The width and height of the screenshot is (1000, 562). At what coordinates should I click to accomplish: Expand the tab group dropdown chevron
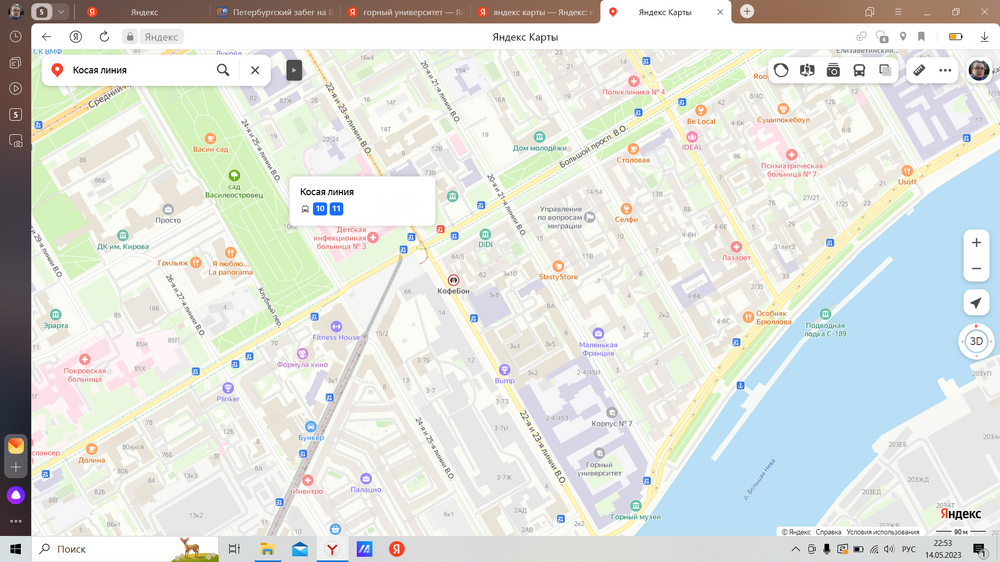tap(61, 11)
